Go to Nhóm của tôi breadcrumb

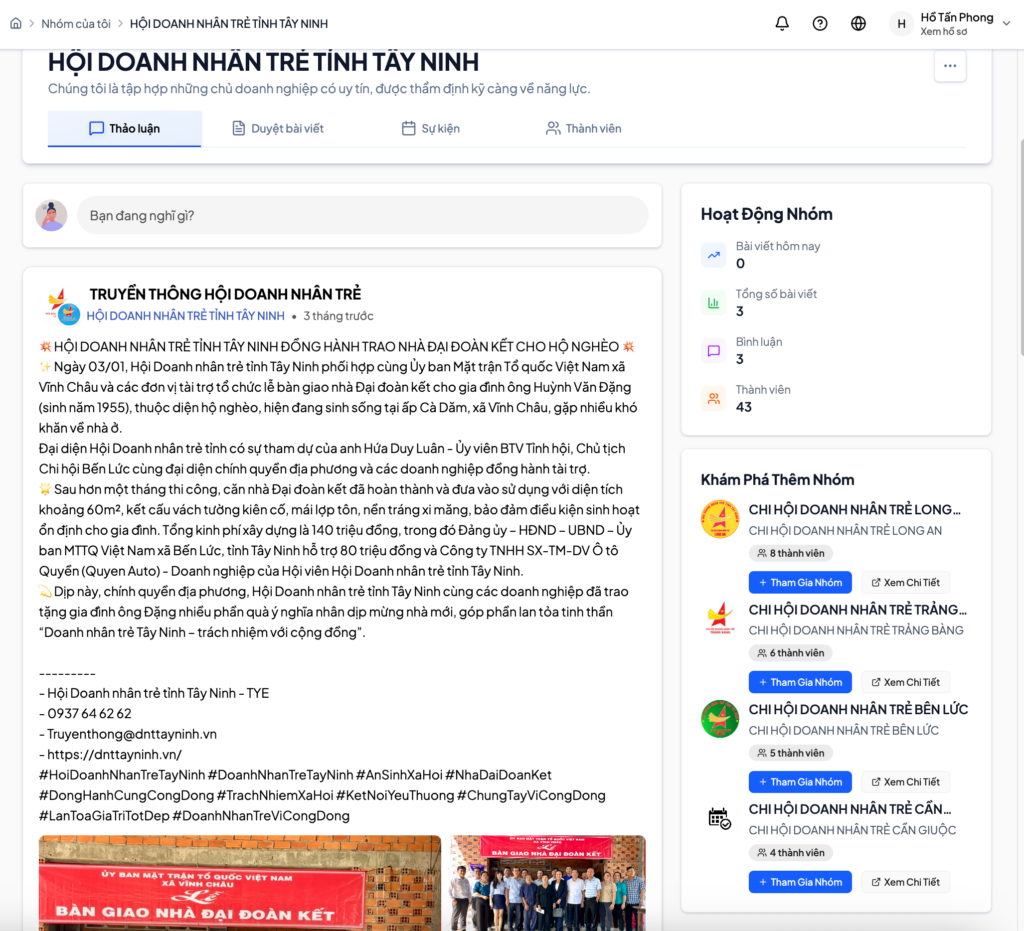[76, 24]
